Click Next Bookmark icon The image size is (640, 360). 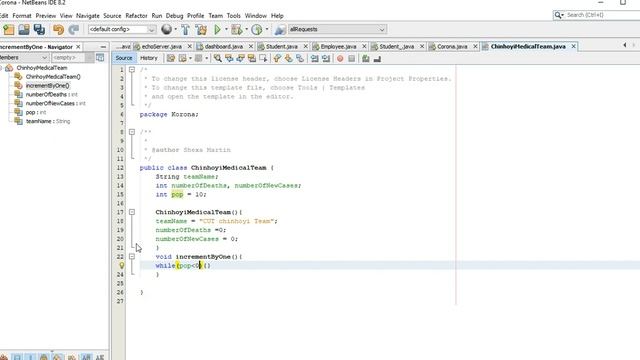point(289,58)
